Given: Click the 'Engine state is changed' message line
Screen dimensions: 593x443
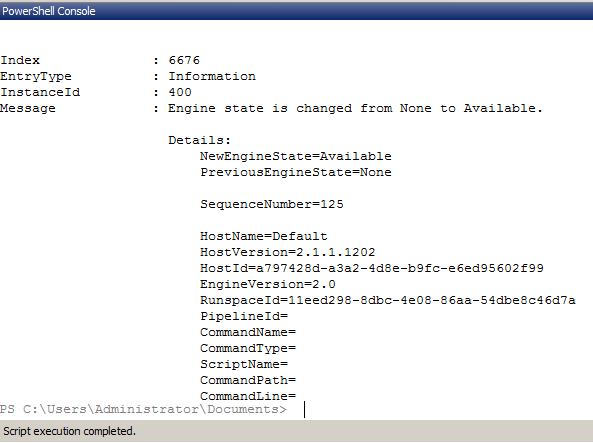Looking at the screenshot, I should 355,108.
